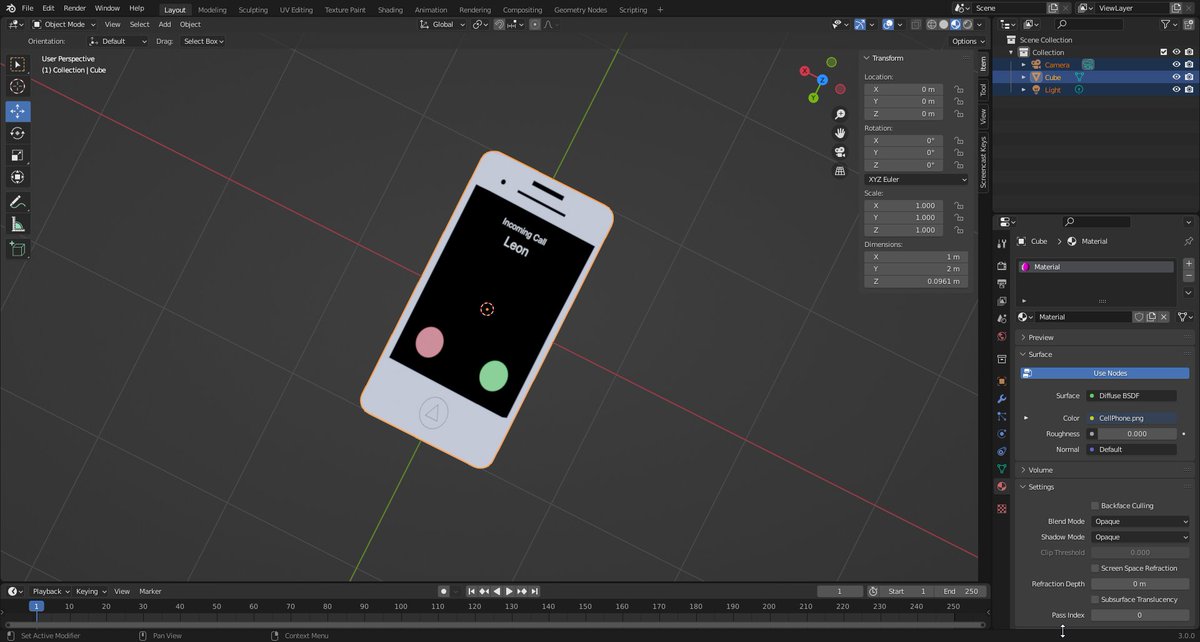Toggle lock on Scale Z
Image resolution: width=1200 pixels, height=642 pixels.
(958, 230)
